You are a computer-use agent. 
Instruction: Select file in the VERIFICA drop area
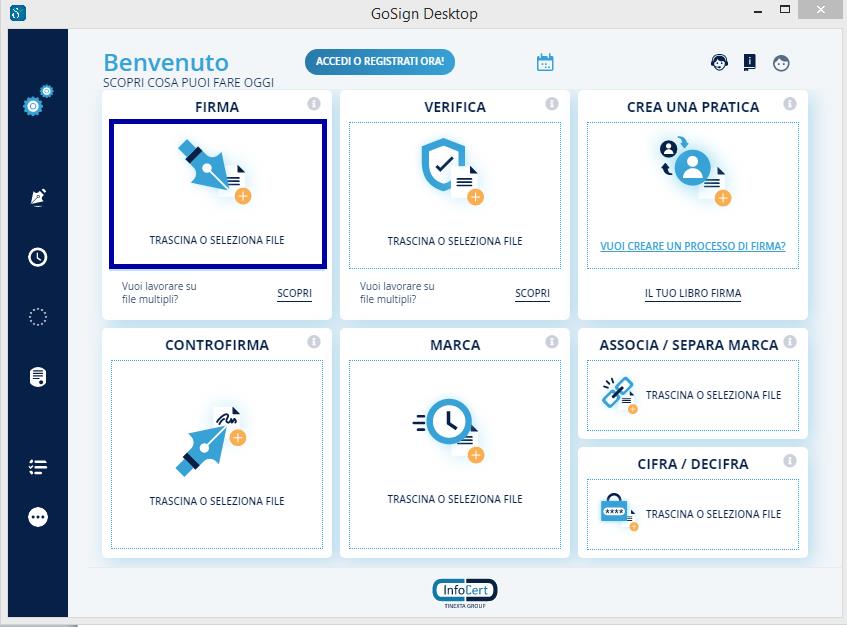coord(454,193)
